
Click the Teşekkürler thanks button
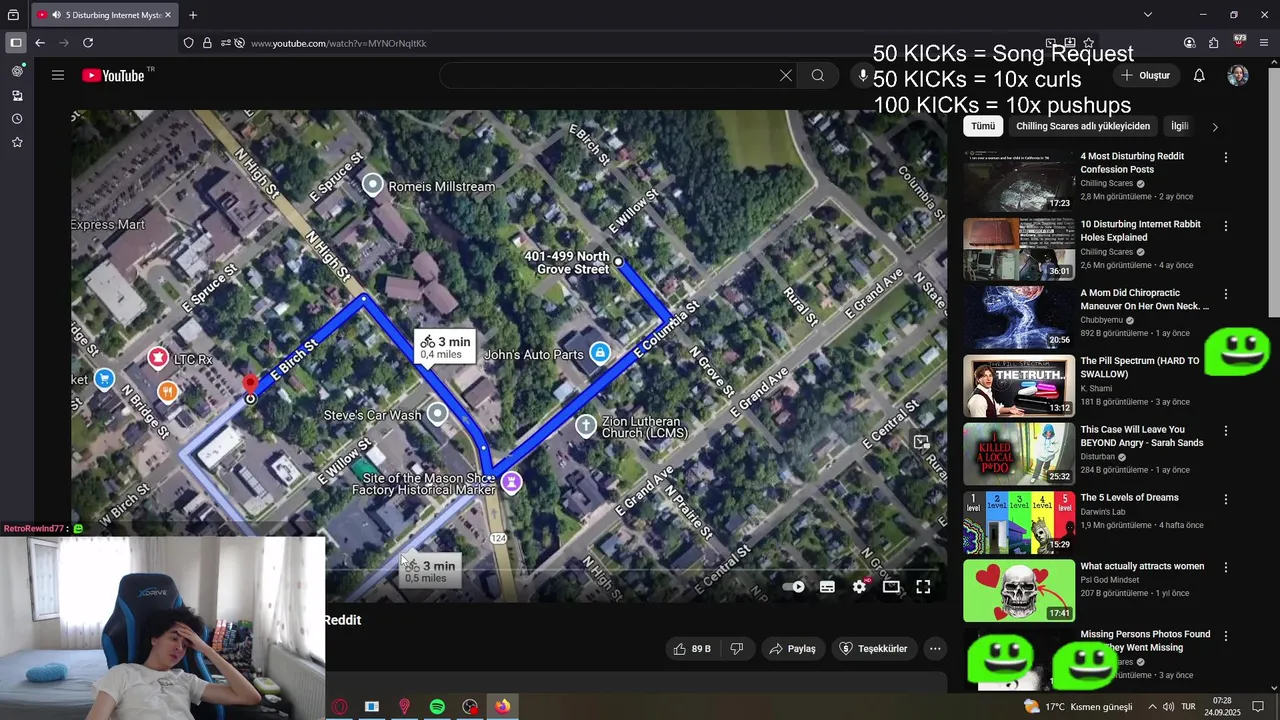(x=873, y=649)
